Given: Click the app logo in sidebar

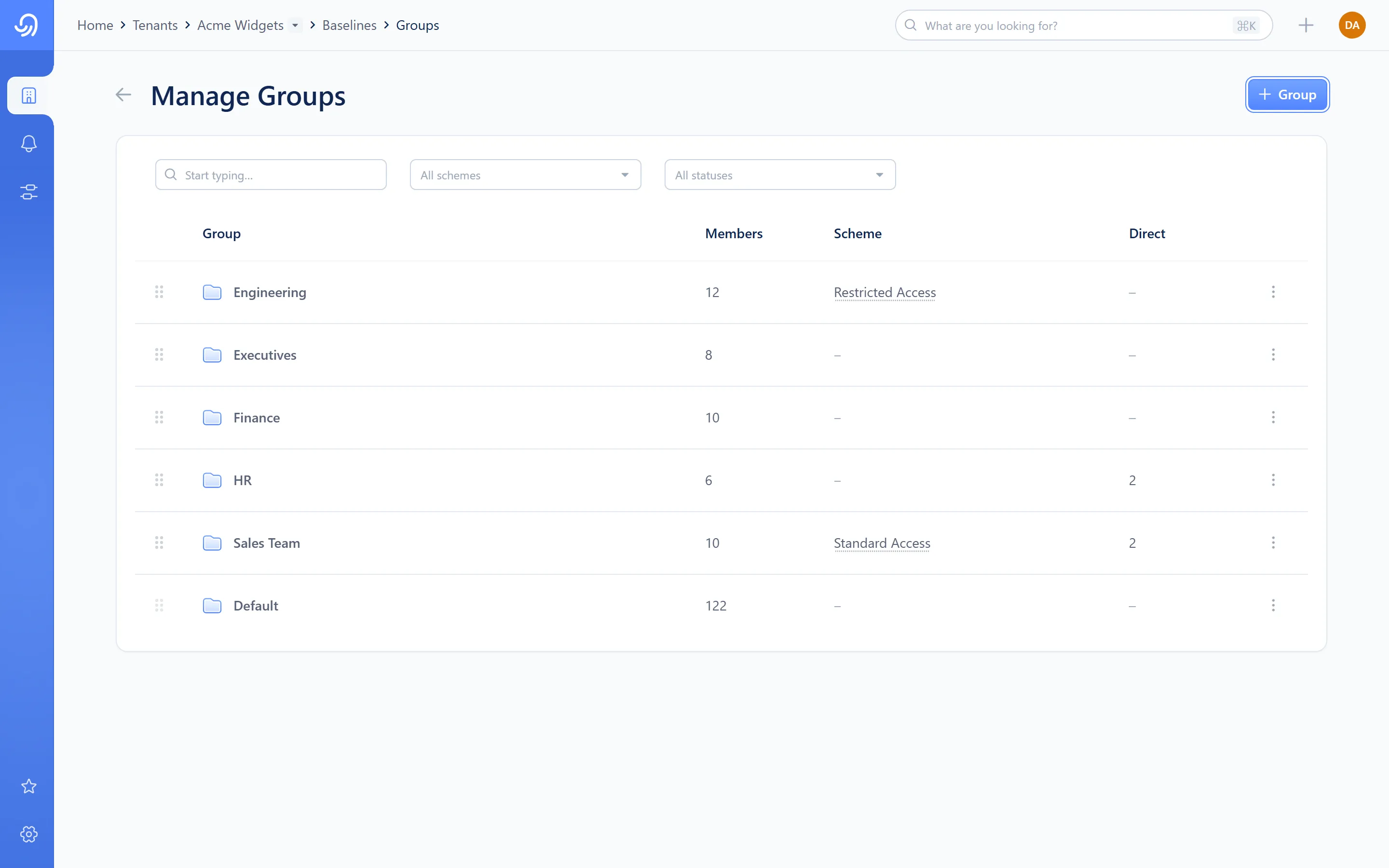Looking at the screenshot, I should [x=27, y=25].
